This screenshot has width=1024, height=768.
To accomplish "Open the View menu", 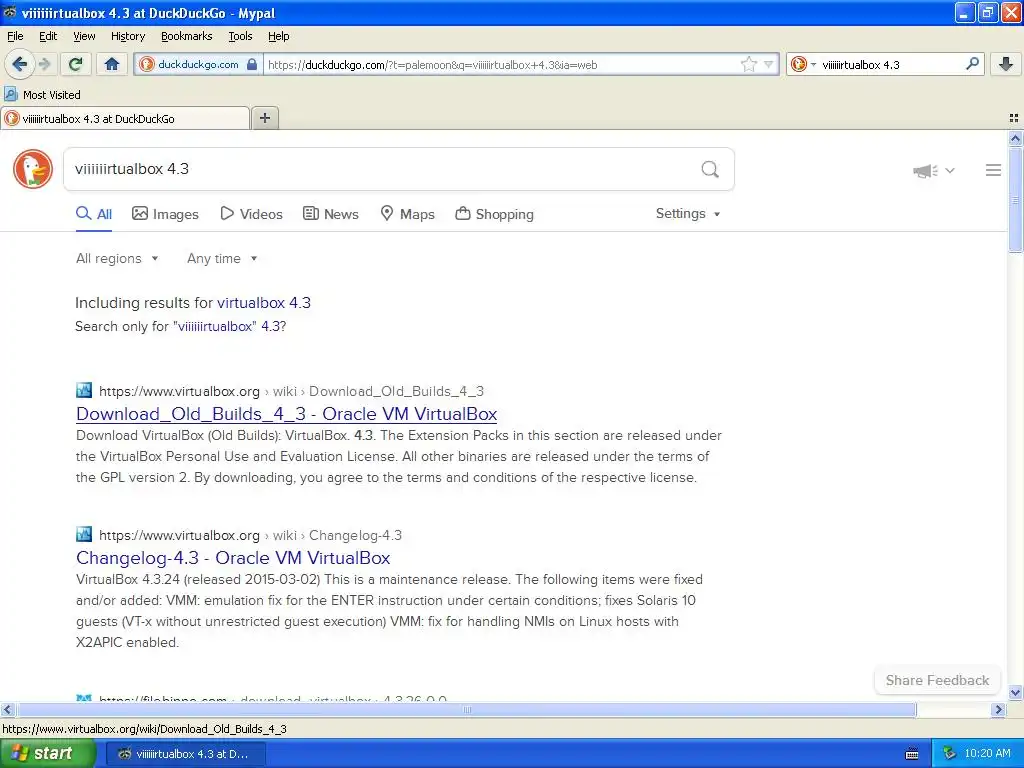I will point(84,36).
